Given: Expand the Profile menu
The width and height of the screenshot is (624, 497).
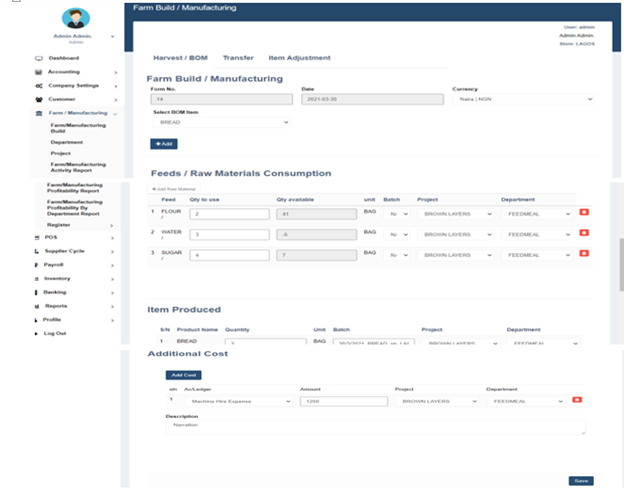Looking at the screenshot, I should [x=112, y=320].
